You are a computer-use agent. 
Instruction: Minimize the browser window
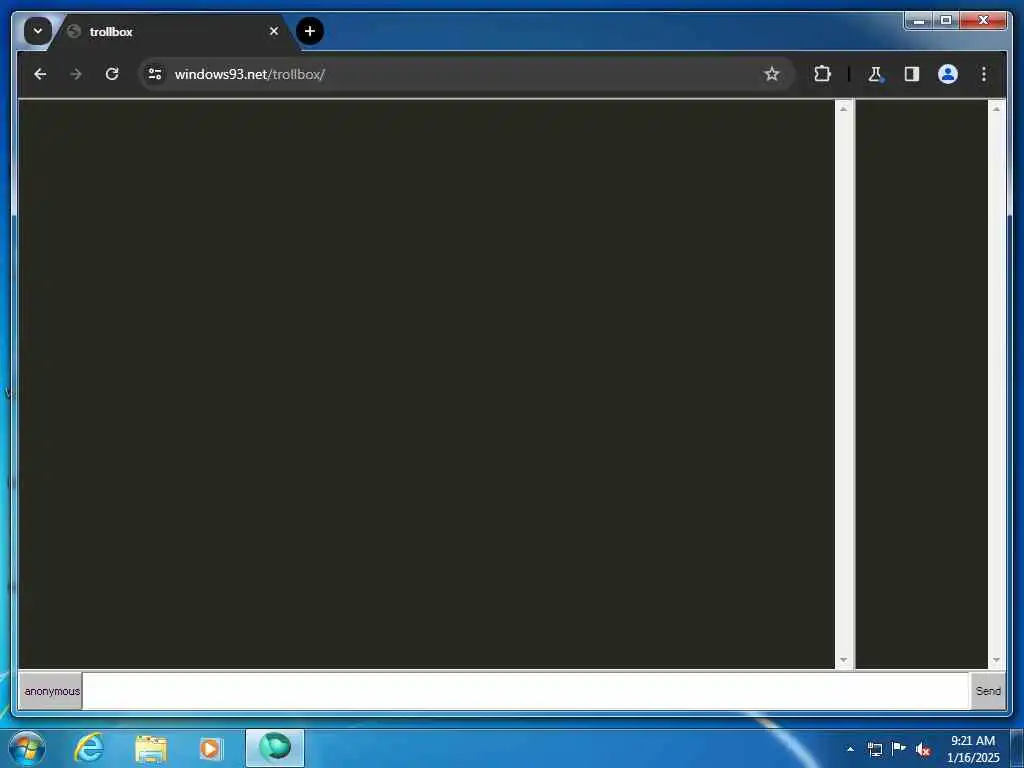click(x=919, y=21)
